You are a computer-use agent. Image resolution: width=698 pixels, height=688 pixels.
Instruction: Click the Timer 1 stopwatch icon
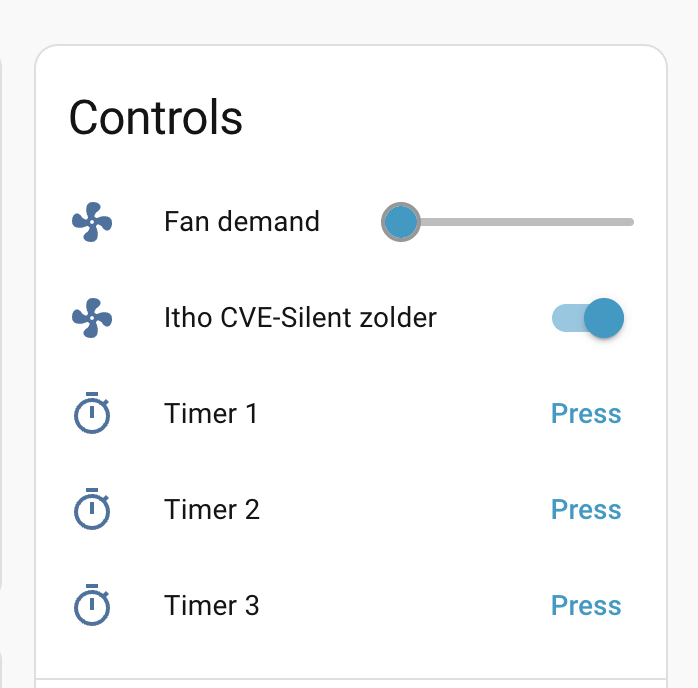(92, 413)
